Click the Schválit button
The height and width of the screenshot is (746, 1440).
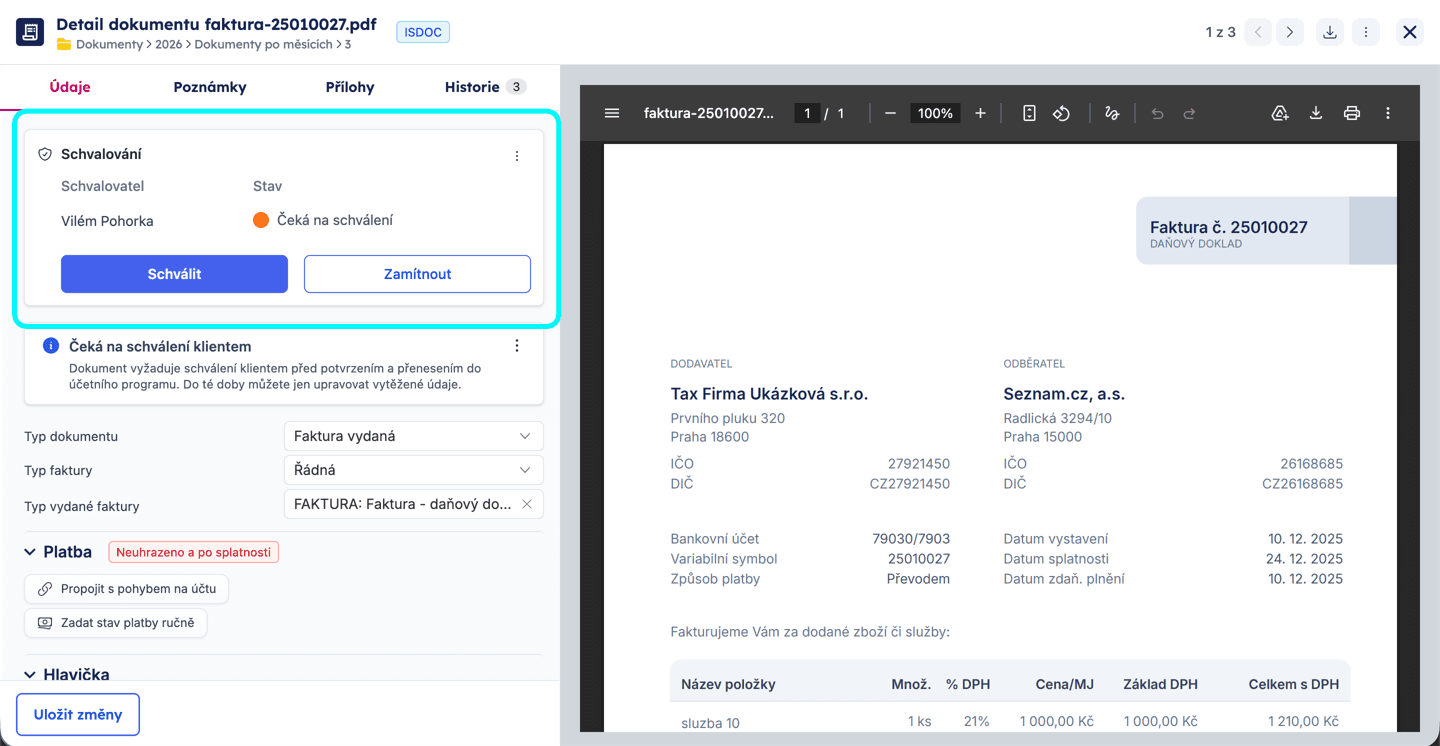174,274
